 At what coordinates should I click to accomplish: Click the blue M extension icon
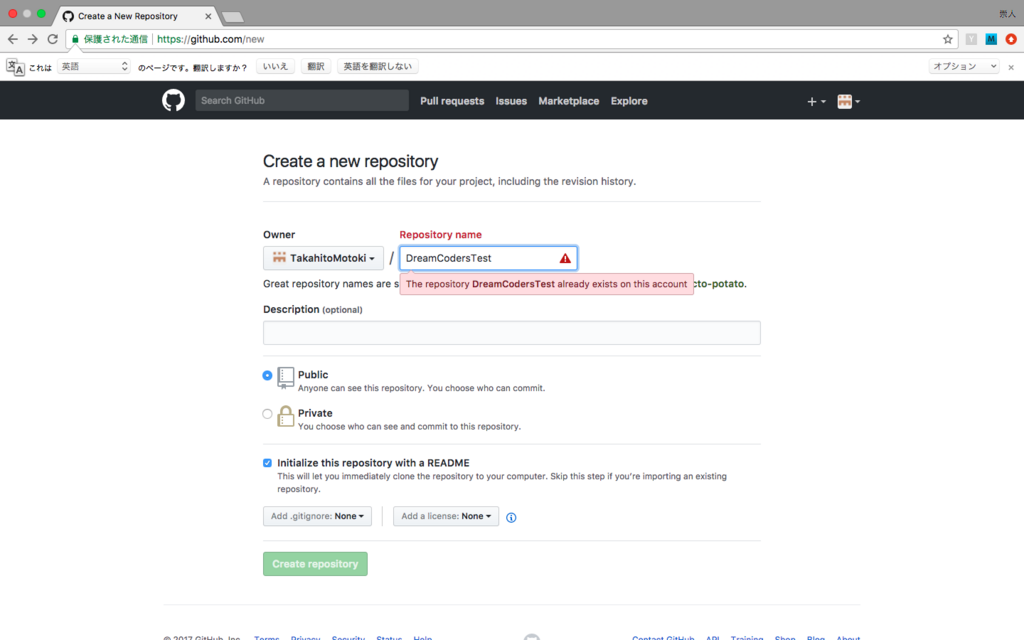991,39
